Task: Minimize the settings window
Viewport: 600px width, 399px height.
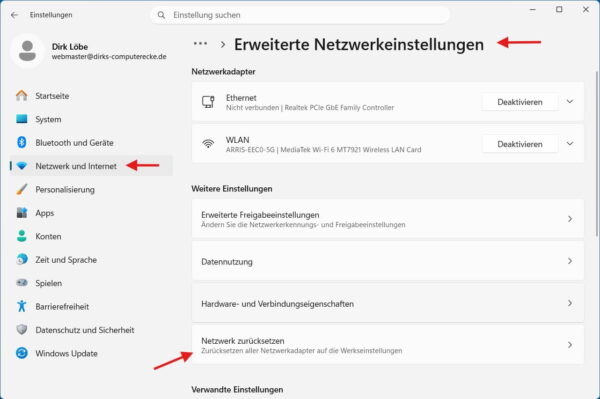Action: click(x=532, y=10)
